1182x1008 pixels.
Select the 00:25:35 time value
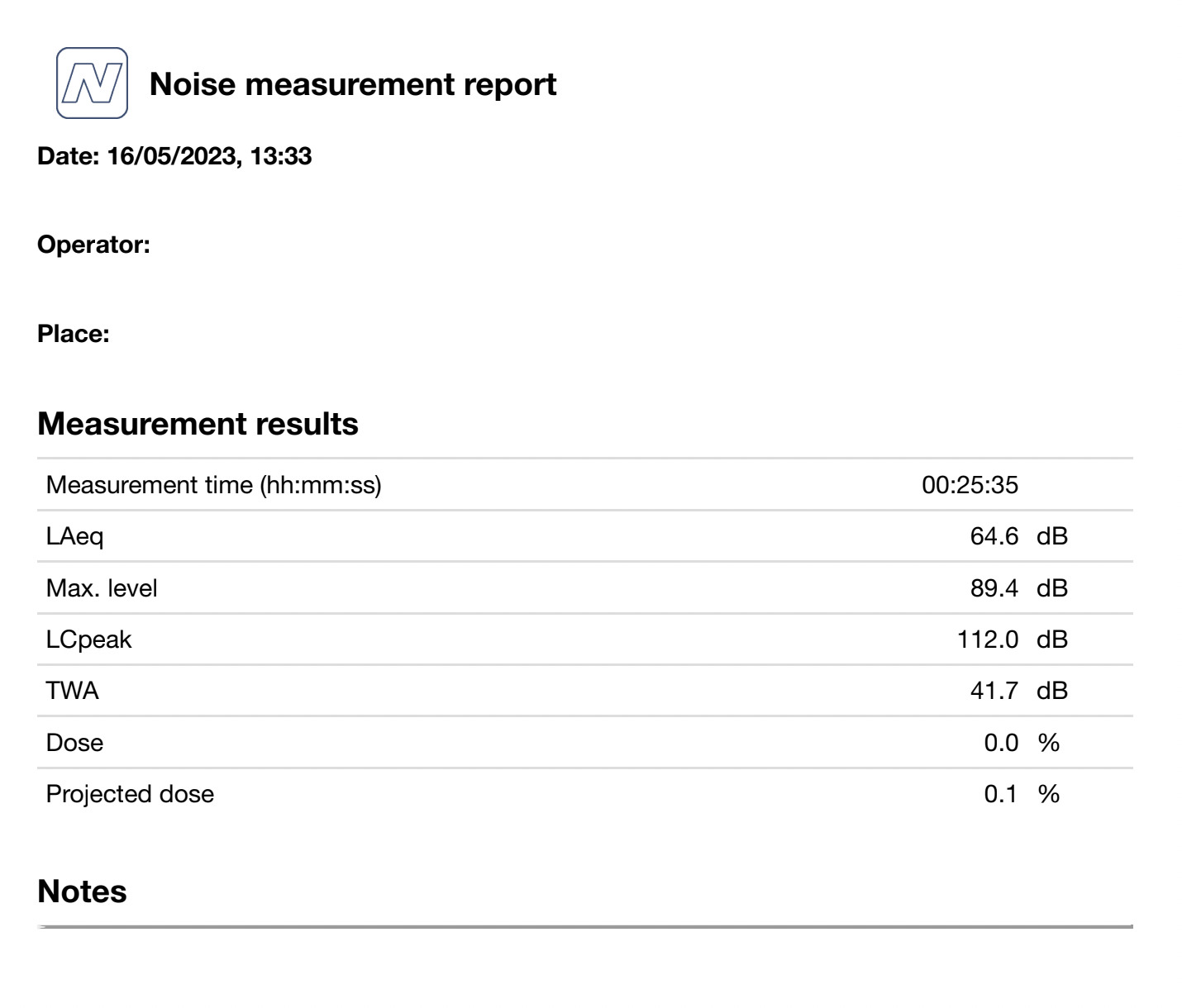pos(970,485)
